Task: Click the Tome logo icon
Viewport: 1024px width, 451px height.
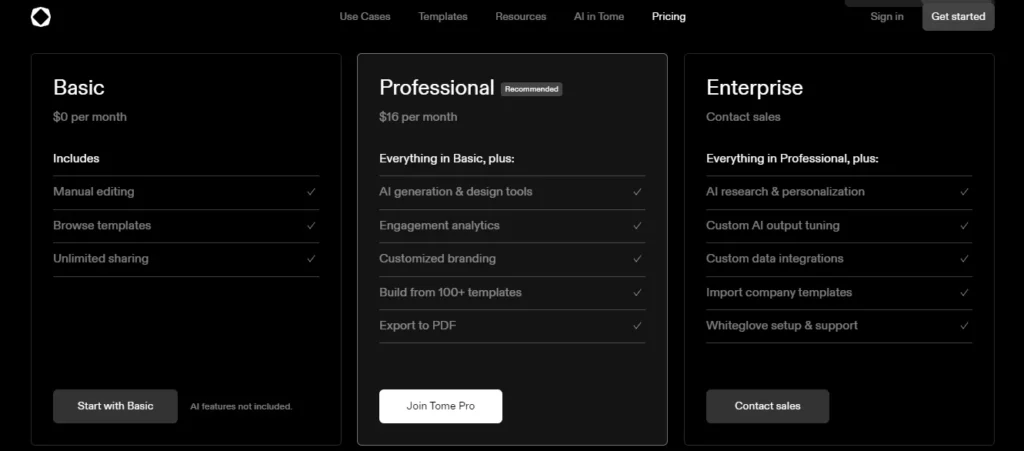Action: point(40,17)
